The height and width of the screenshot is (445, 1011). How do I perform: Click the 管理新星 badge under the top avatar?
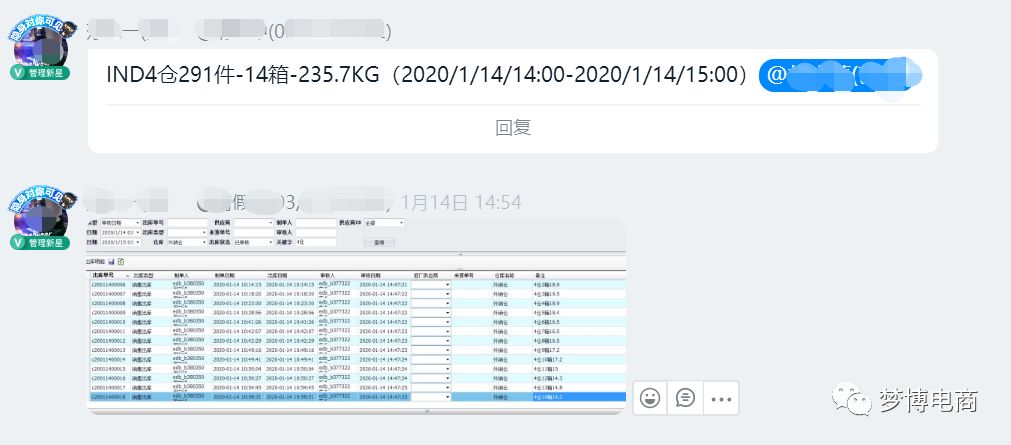tap(40, 73)
